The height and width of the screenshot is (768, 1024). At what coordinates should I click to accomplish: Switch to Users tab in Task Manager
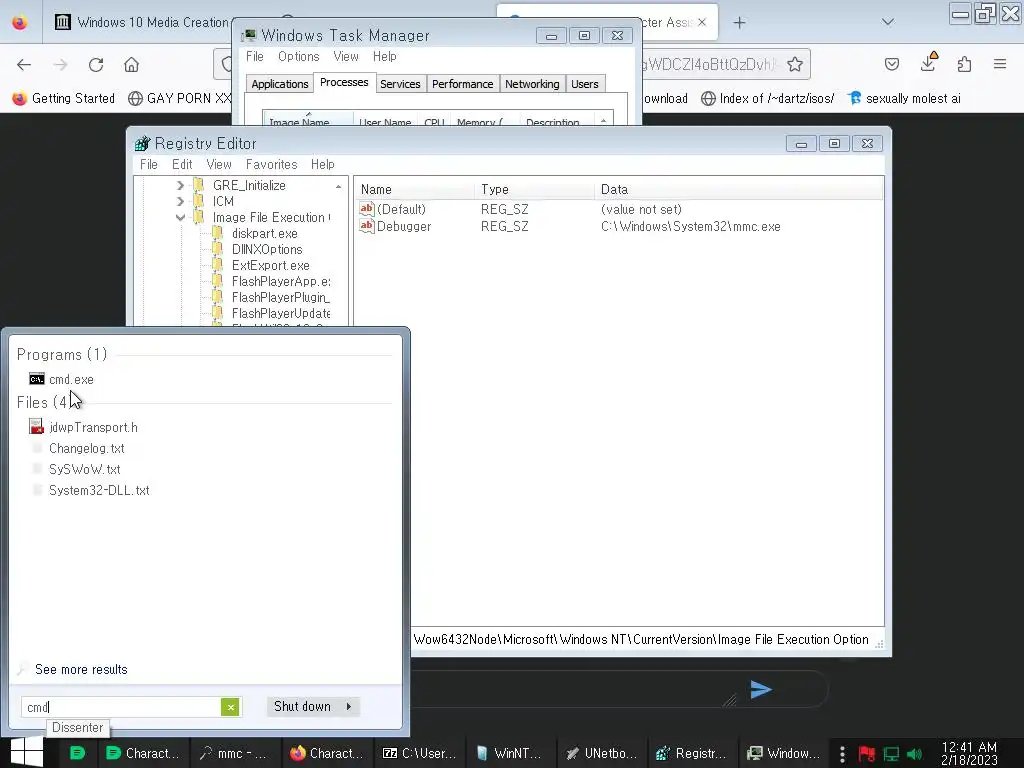coord(584,84)
